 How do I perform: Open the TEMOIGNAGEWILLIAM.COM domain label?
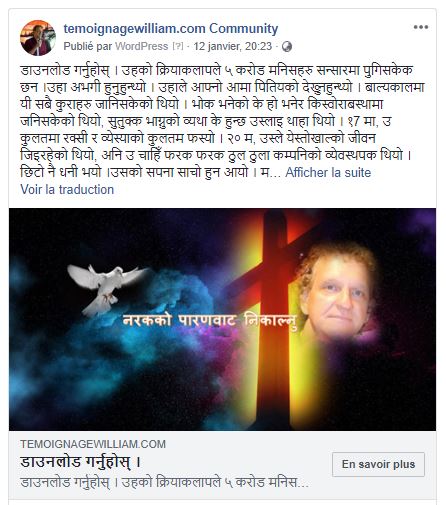coord(93,444)
